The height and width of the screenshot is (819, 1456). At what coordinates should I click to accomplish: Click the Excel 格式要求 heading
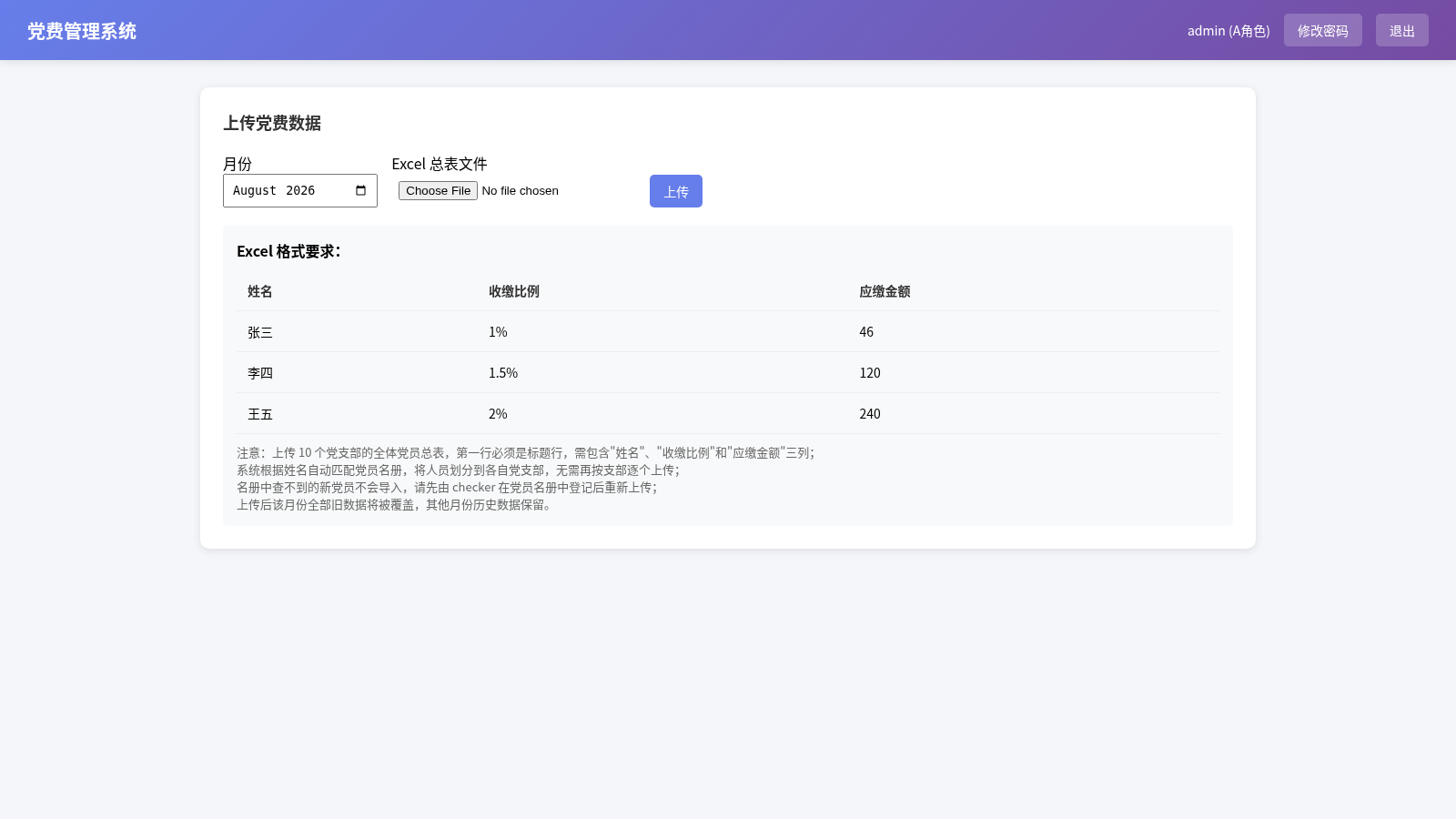click(288, 251)
